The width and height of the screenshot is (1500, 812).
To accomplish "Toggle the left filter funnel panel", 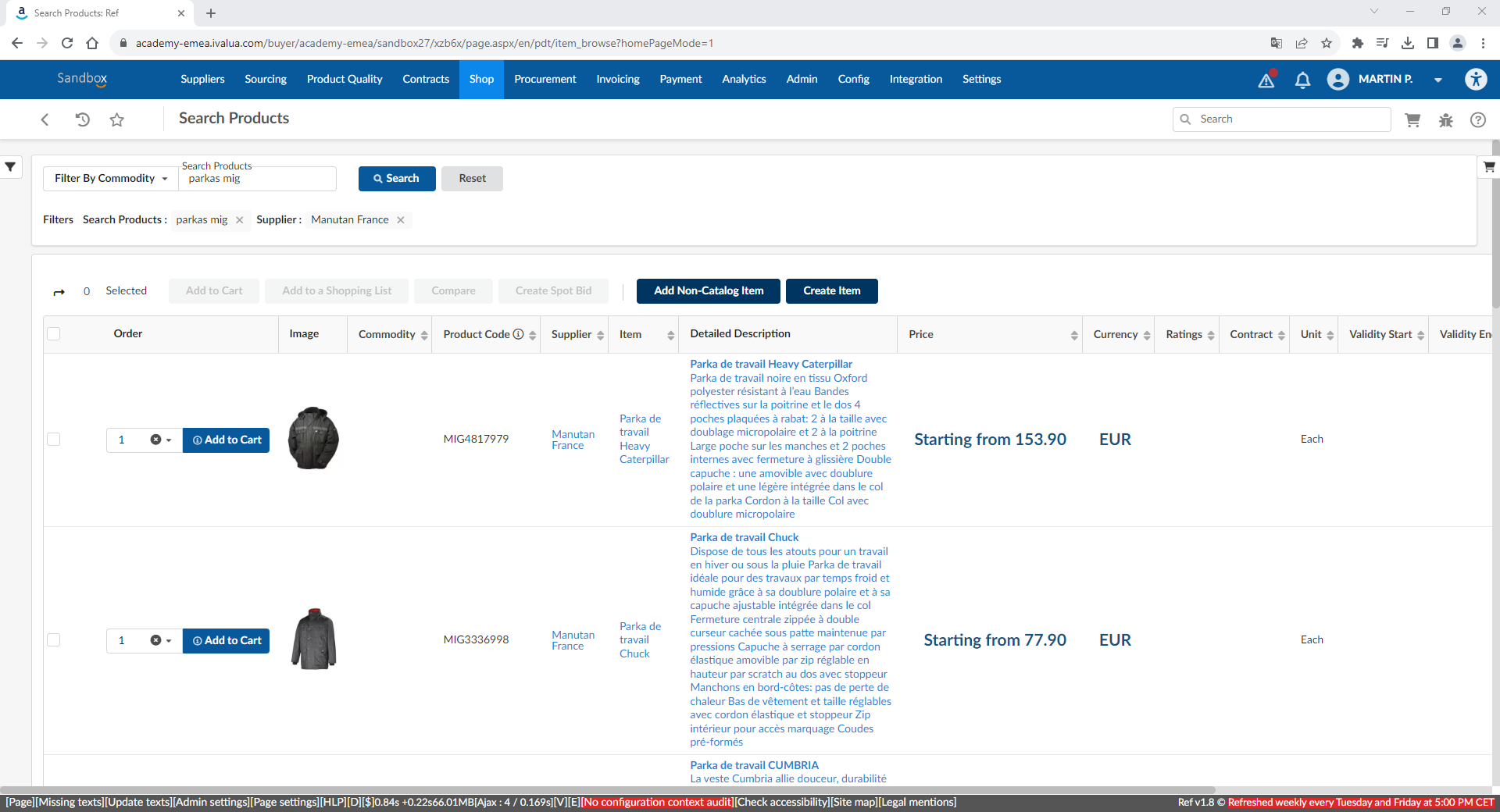I will [x=11, y=166].
